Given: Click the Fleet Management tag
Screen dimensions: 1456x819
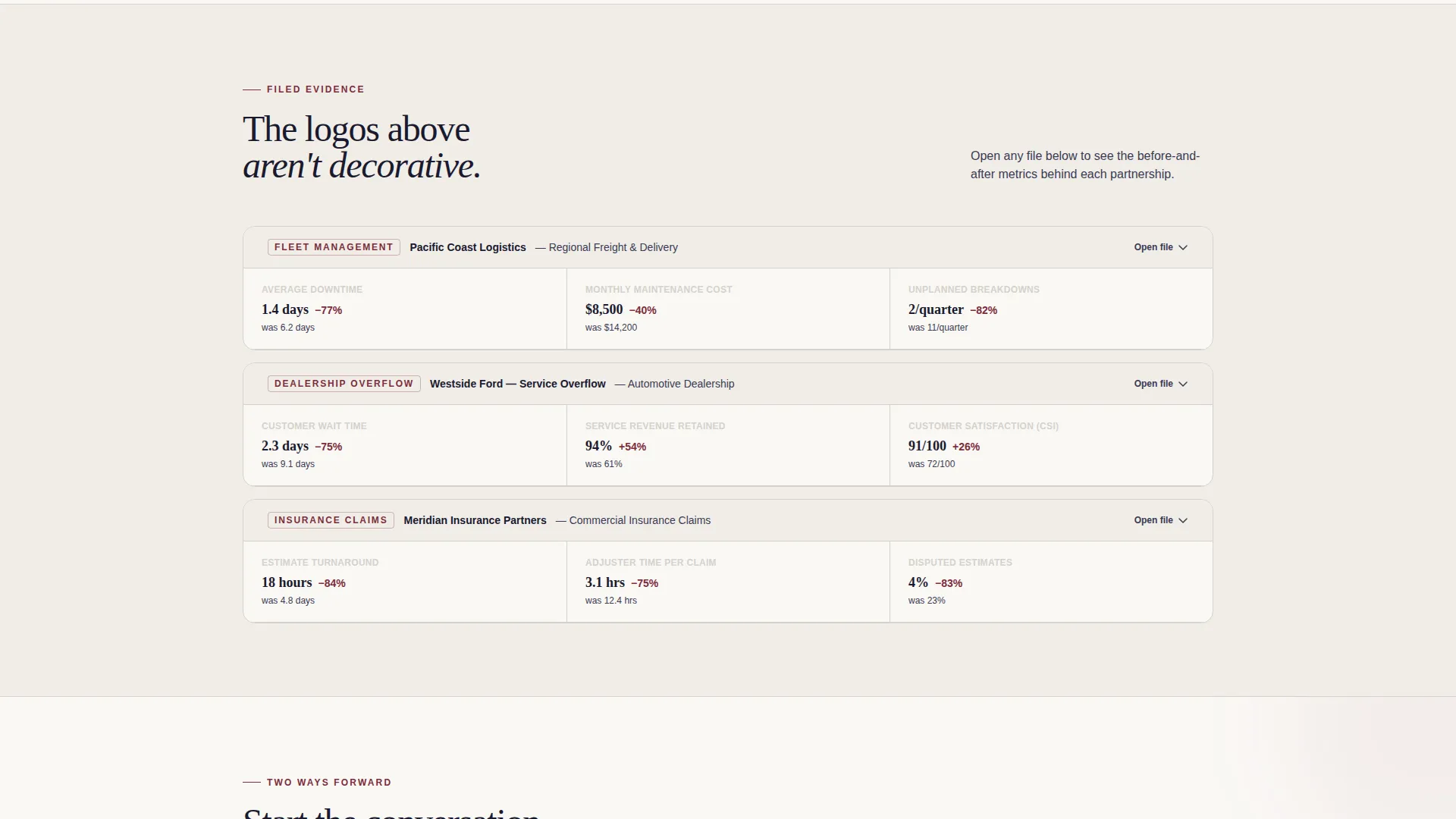Looking at the screenshot, I should click(334, 247).
